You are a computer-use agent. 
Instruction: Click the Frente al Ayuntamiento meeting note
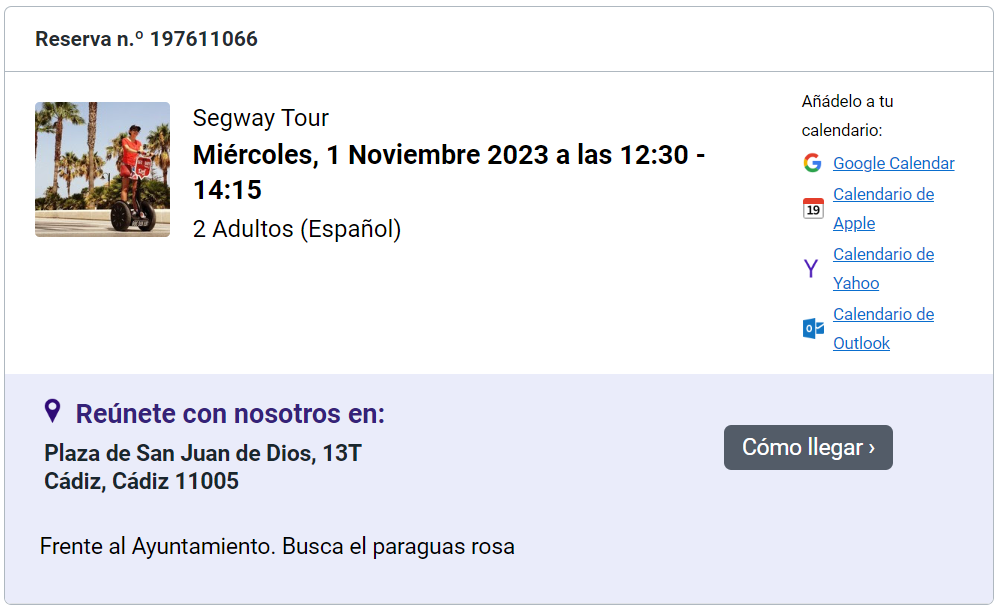[x=277, y=547]
